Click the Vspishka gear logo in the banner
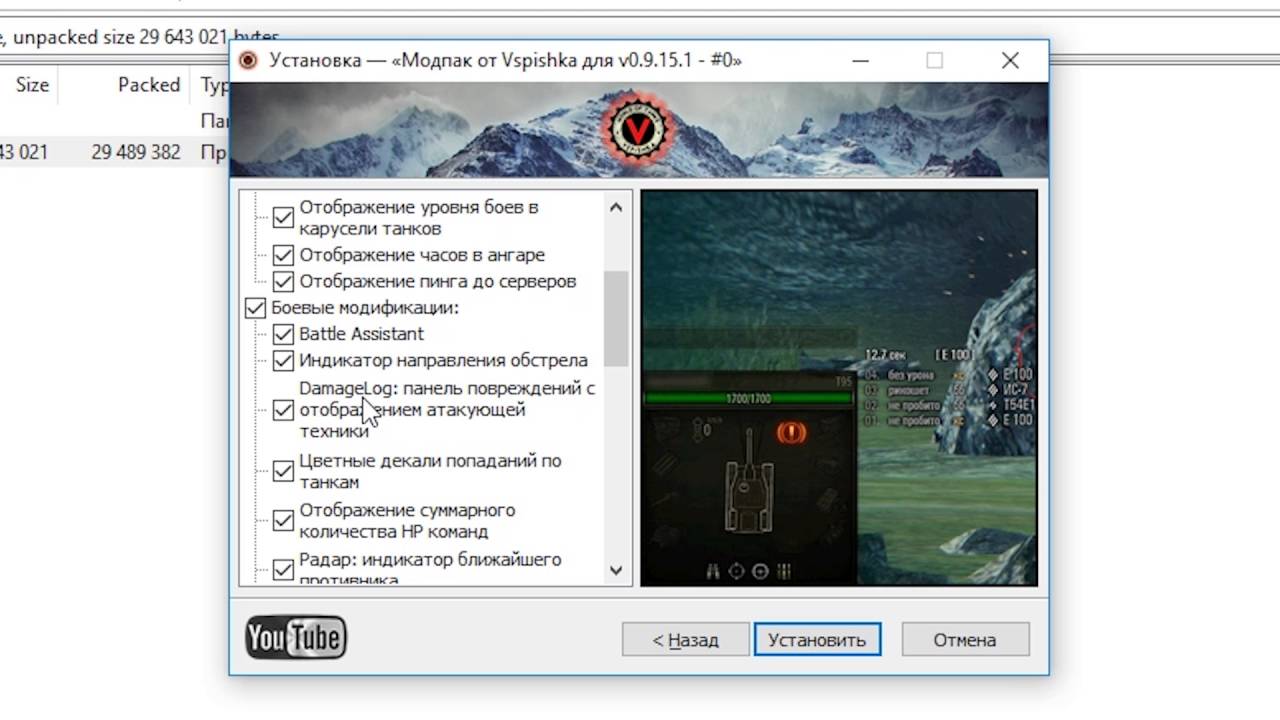Image resolution: width=1280 pixels, height=720 pixels. pyautogui.click(x=638, y=131)
